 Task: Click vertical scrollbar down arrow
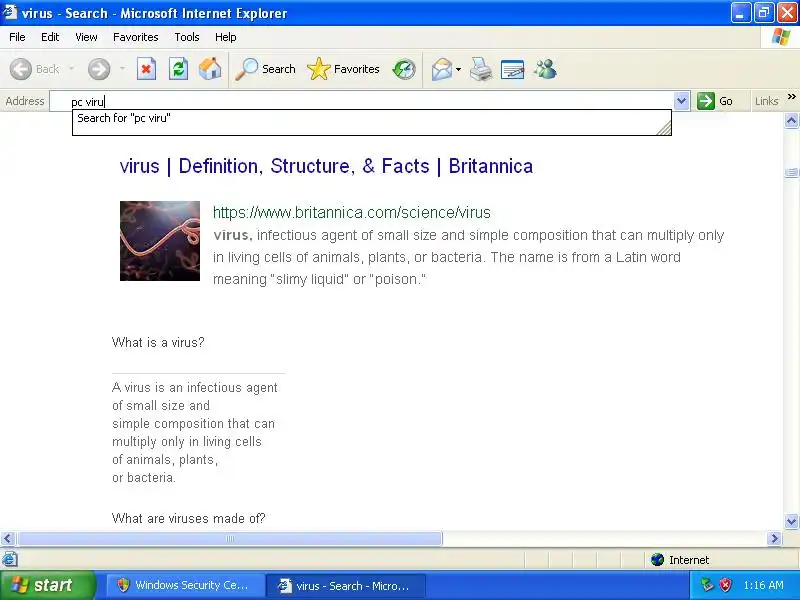[x=791, y=521]
